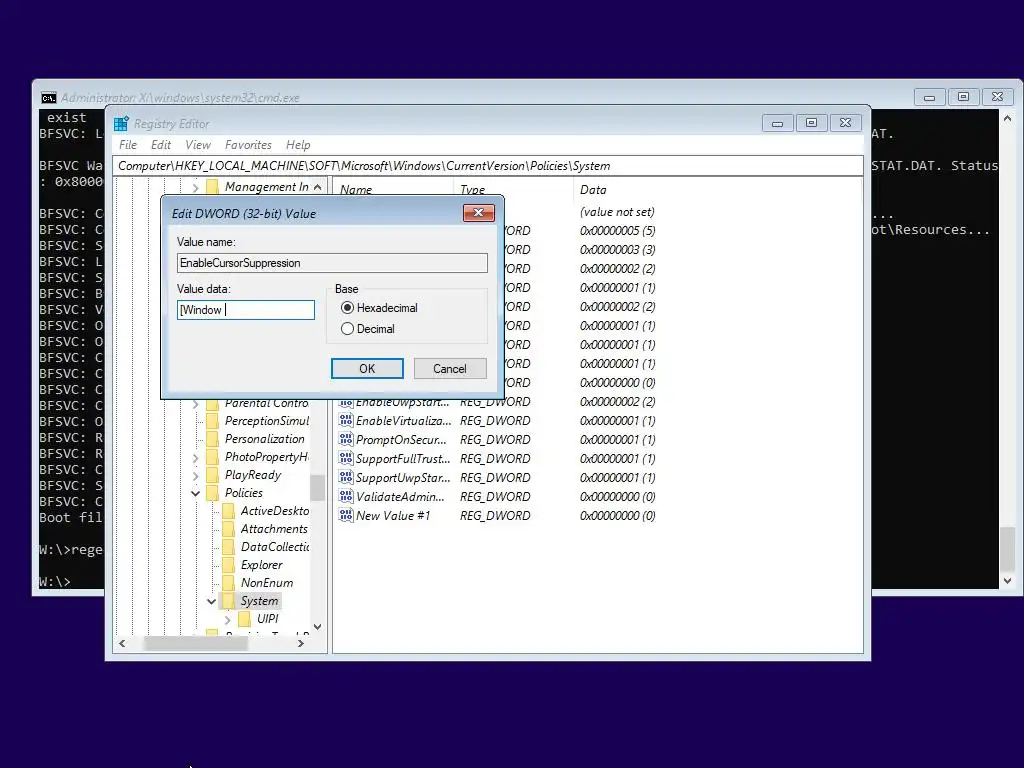Image resolution: width=1024 pixels, height=768 pixels.
Task: Select the PerceptionSimul folder icon
Action: click(212, 421)
